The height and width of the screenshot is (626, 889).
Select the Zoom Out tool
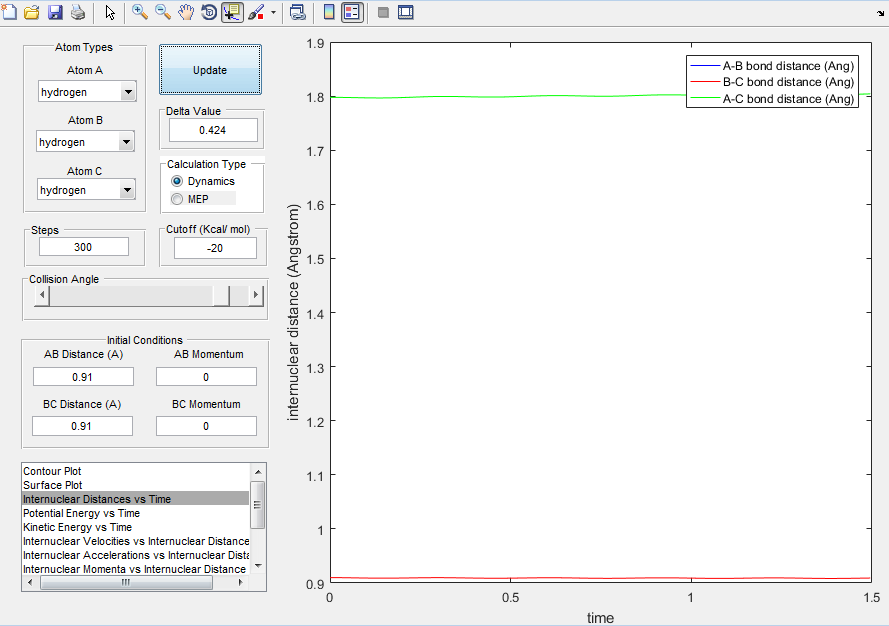pos(163,13)
